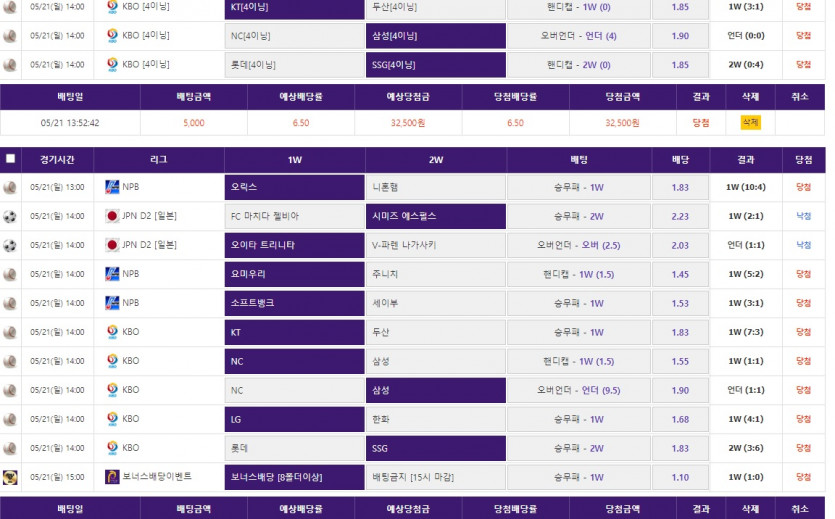Viewport: 835px width, 519px height.
Task: Select the highlighted 삼성[4이닝] cell
Action: pos(436,36)
